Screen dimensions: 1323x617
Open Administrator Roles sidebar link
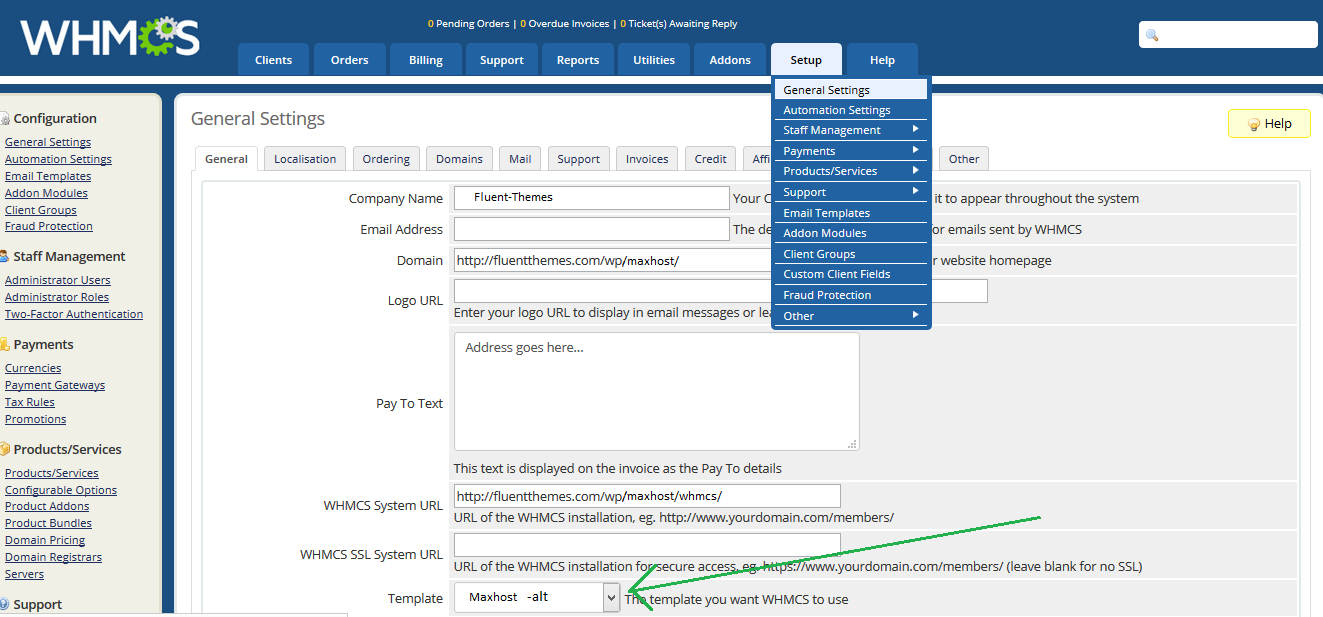(x=57, y=297)
